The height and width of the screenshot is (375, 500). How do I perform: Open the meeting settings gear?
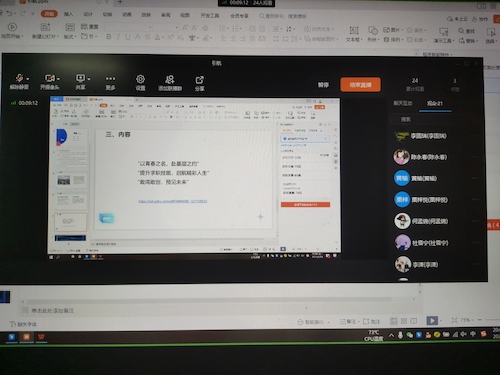pos(140,82)
